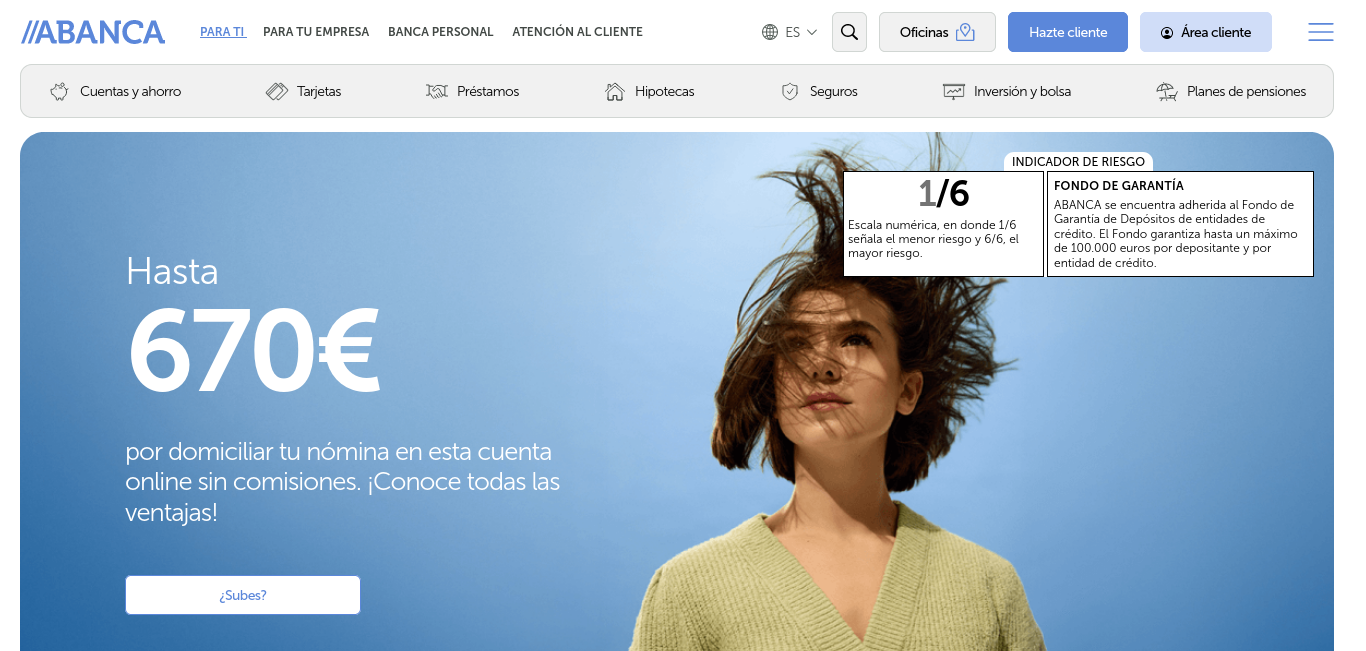Open Planes de pensiones menu
The height and width of the screenshot is (651, 1366).
1246,91
